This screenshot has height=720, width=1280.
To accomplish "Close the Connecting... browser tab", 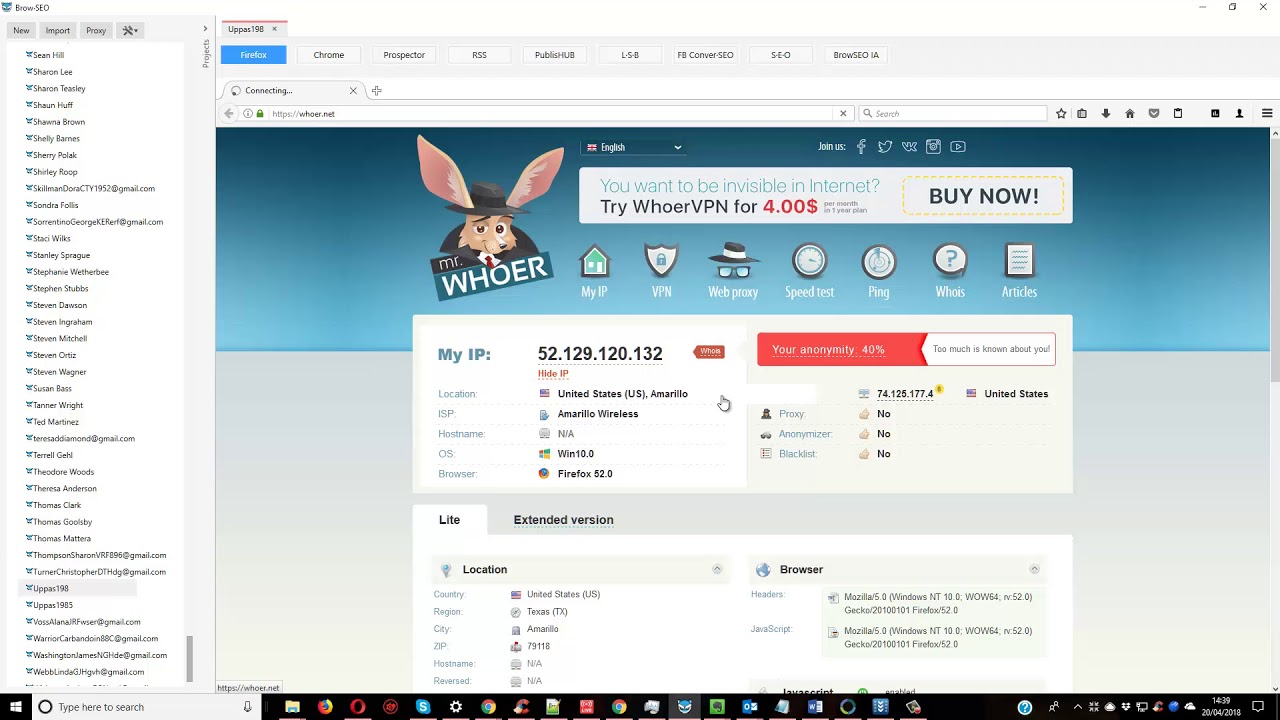I will [353, 91].
